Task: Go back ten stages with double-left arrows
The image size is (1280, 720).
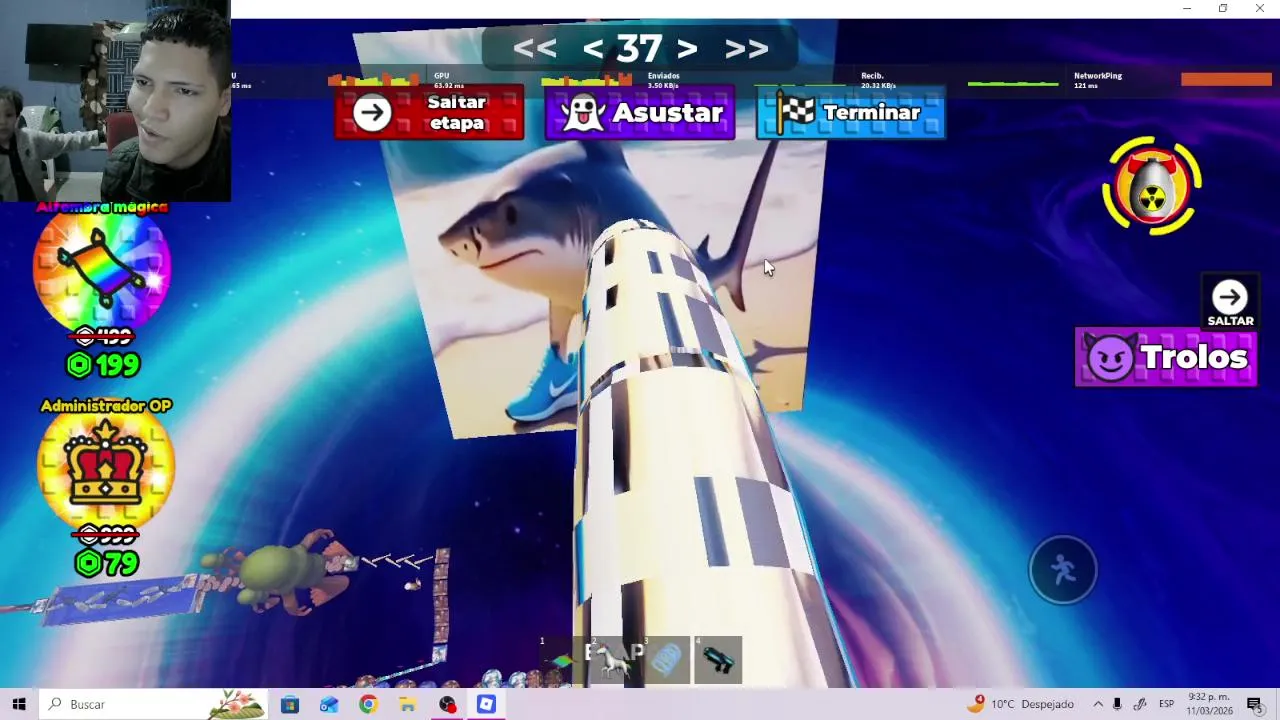Action: [535, 49]
